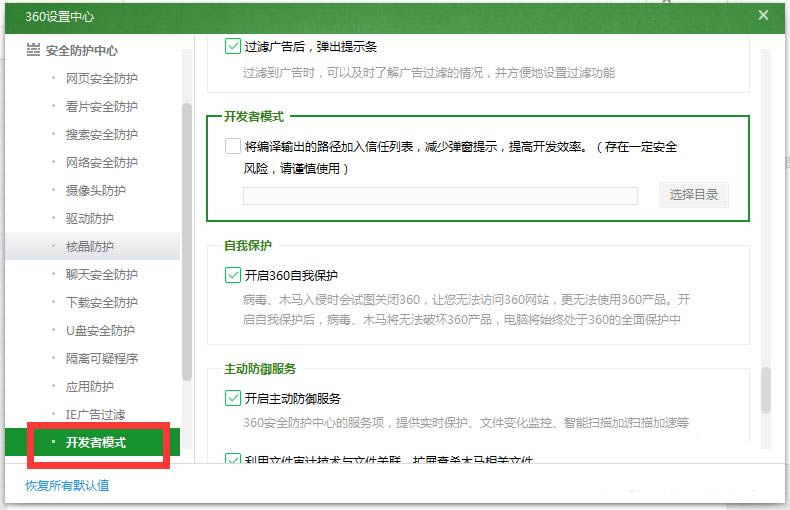
Task: Enable the 开发者模式 trust list checkbox
Action: coord(233,146)
